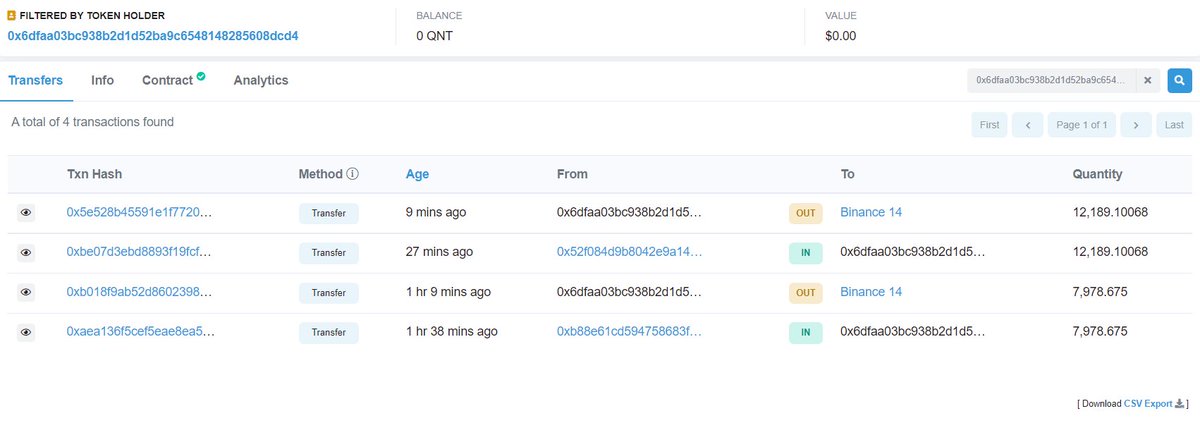Click the Contract verified green check badge

click(201, 76)
